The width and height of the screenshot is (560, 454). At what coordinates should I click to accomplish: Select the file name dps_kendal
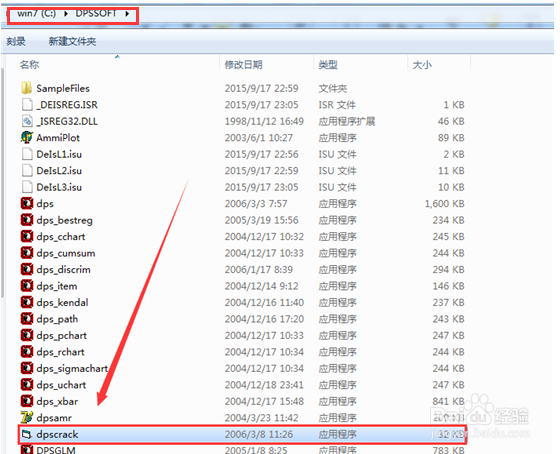(62, 302)
